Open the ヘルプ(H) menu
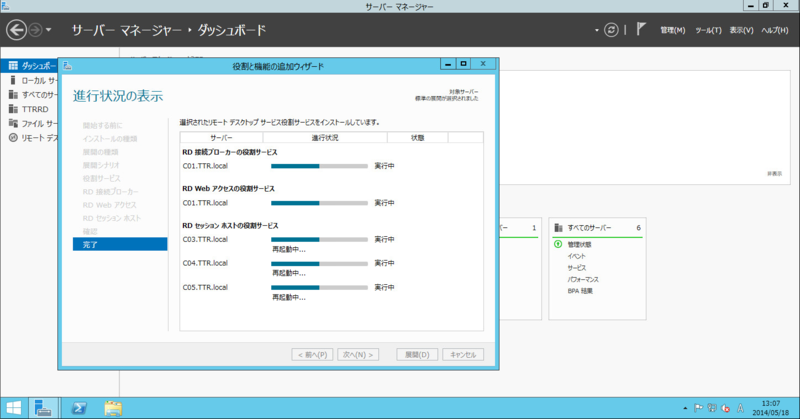The image size is (800, 419). coord(774,31)
